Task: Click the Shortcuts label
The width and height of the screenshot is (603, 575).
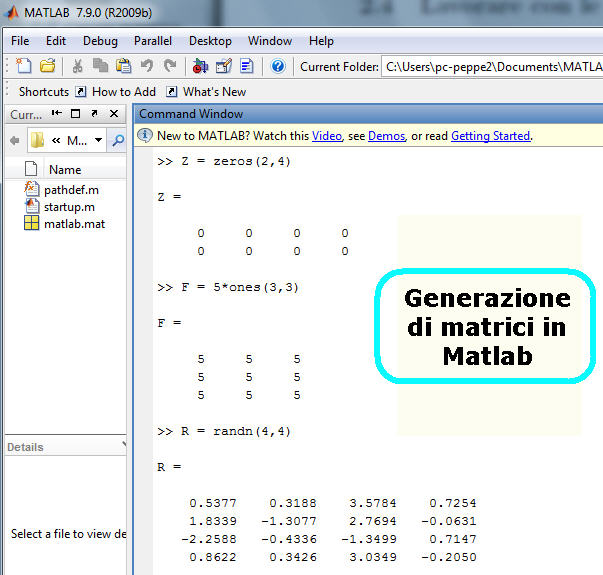Action: click(x=44, y=92)
